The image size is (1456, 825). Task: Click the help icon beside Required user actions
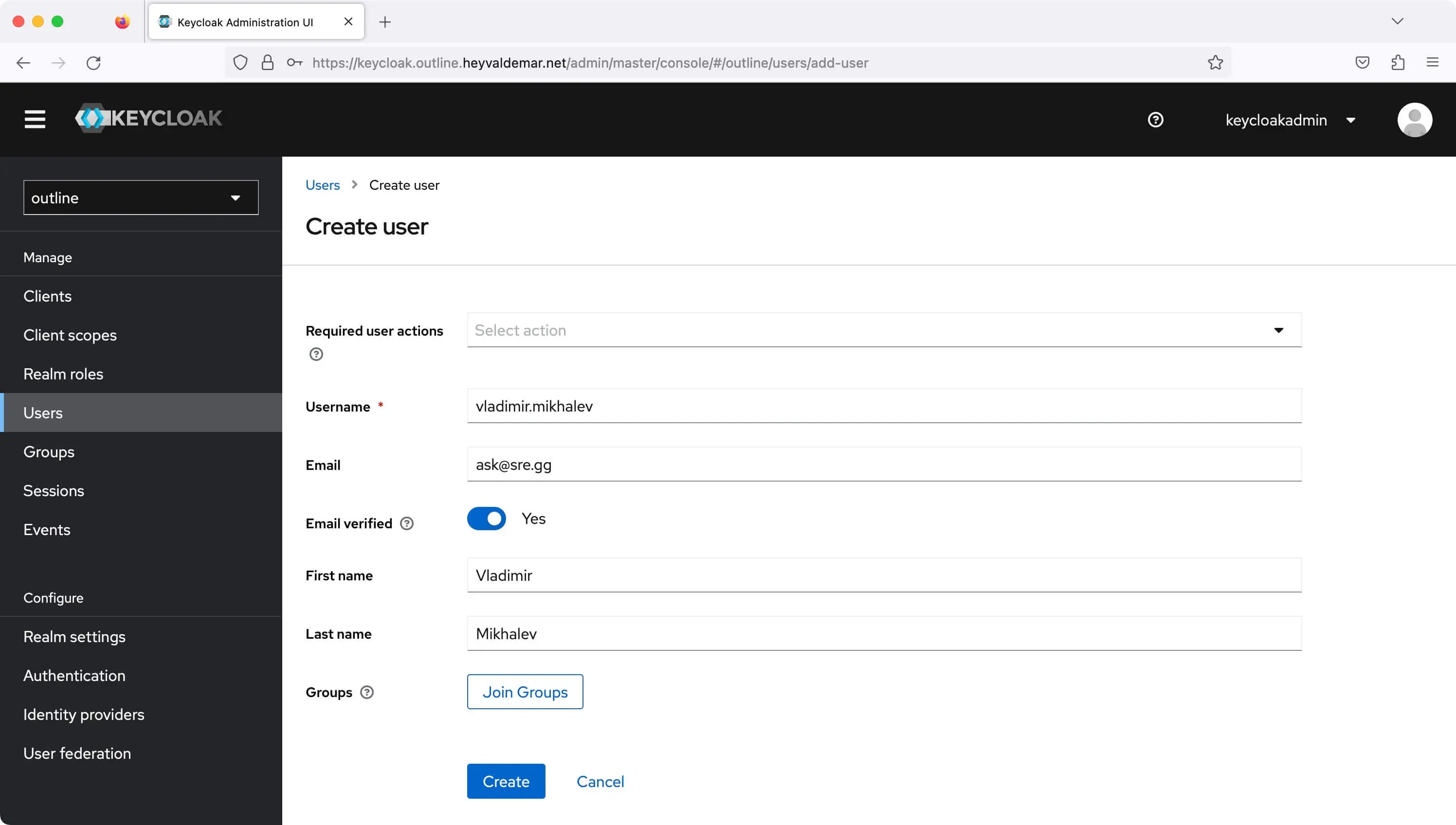(x=316, y=354)
